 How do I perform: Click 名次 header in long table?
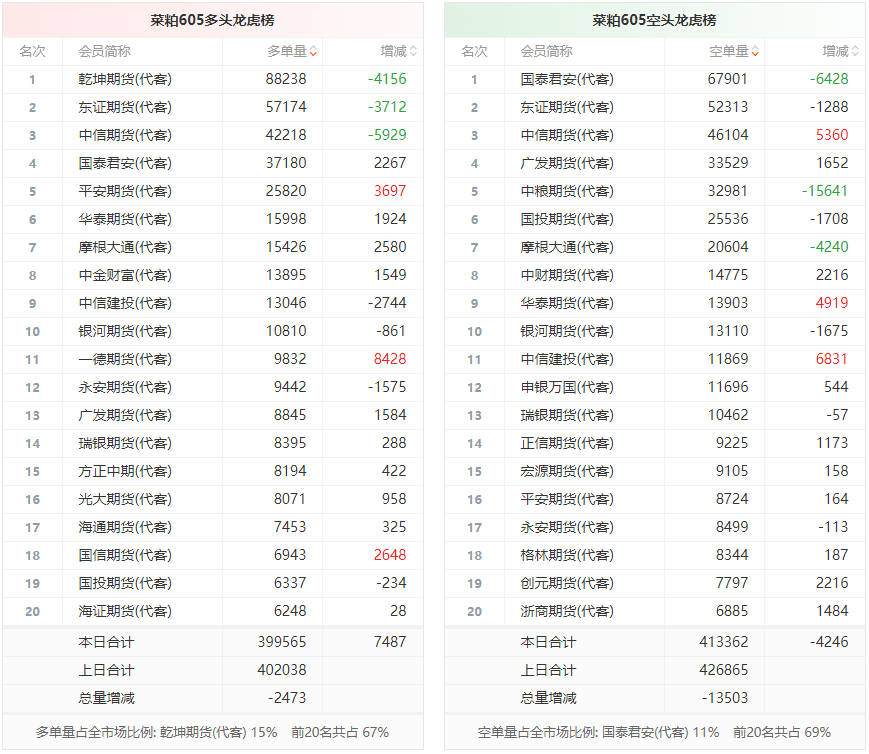[x=33, y=52]
